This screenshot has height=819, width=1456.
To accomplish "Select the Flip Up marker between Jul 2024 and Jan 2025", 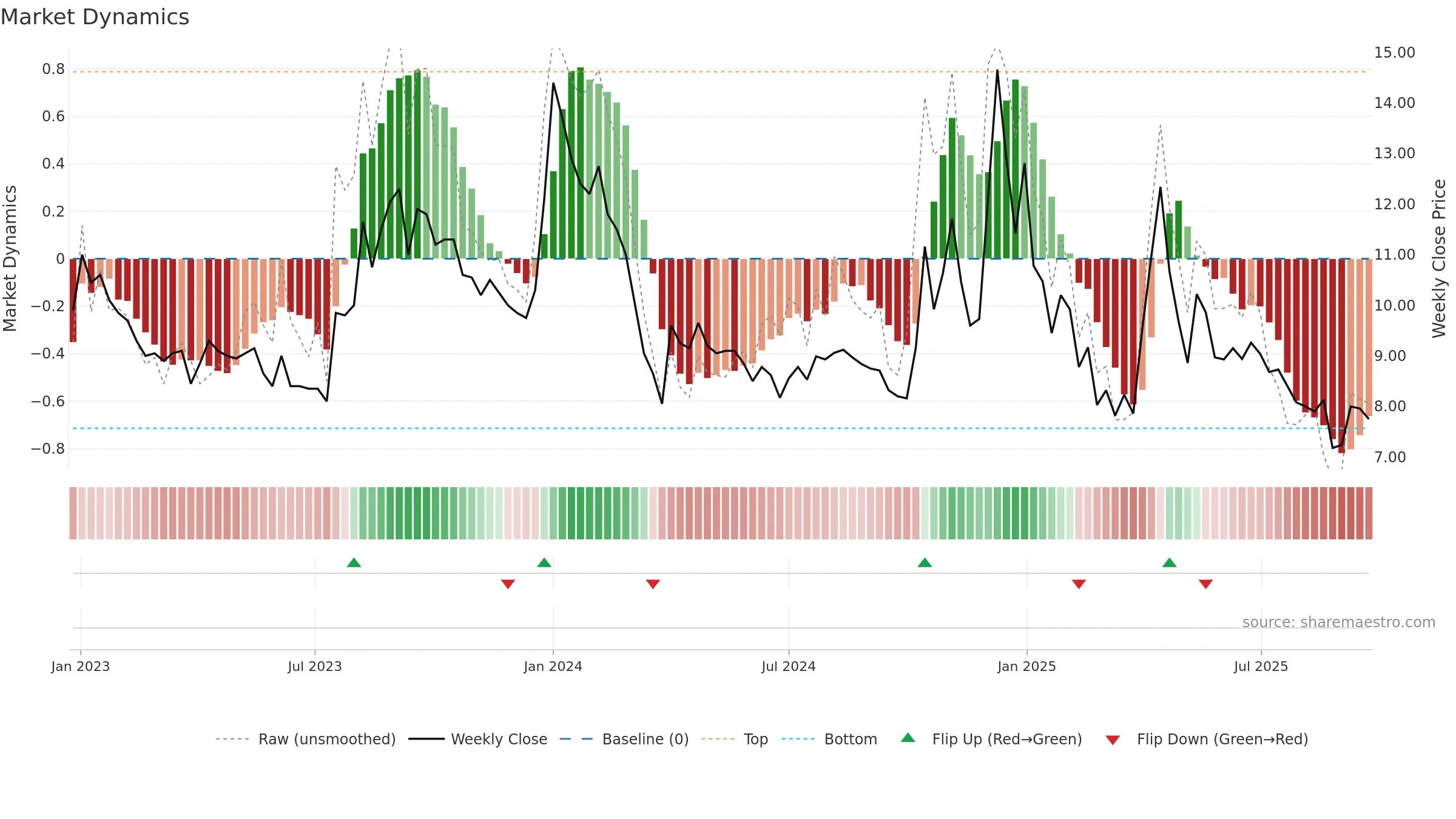I will (925, 562).
